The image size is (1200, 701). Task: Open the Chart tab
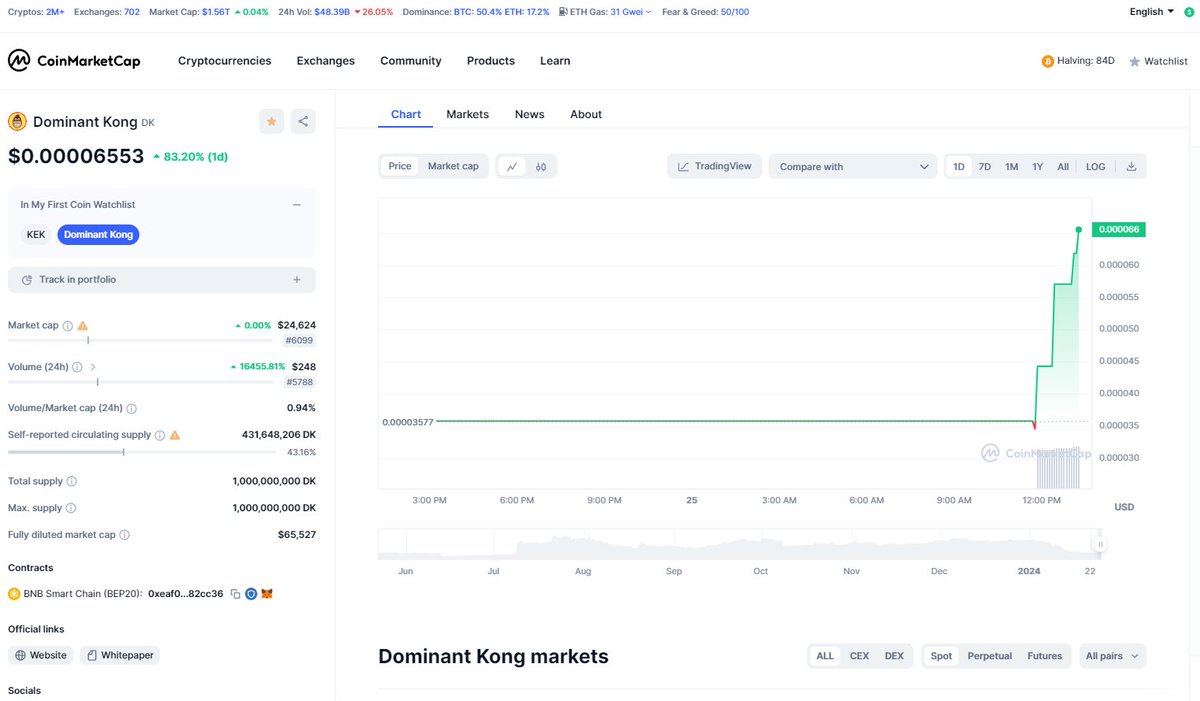406,114
